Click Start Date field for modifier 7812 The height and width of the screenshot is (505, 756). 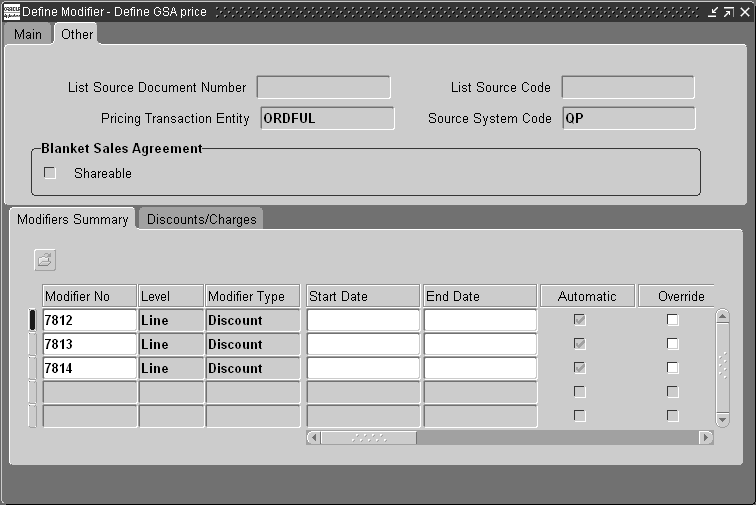363,320
